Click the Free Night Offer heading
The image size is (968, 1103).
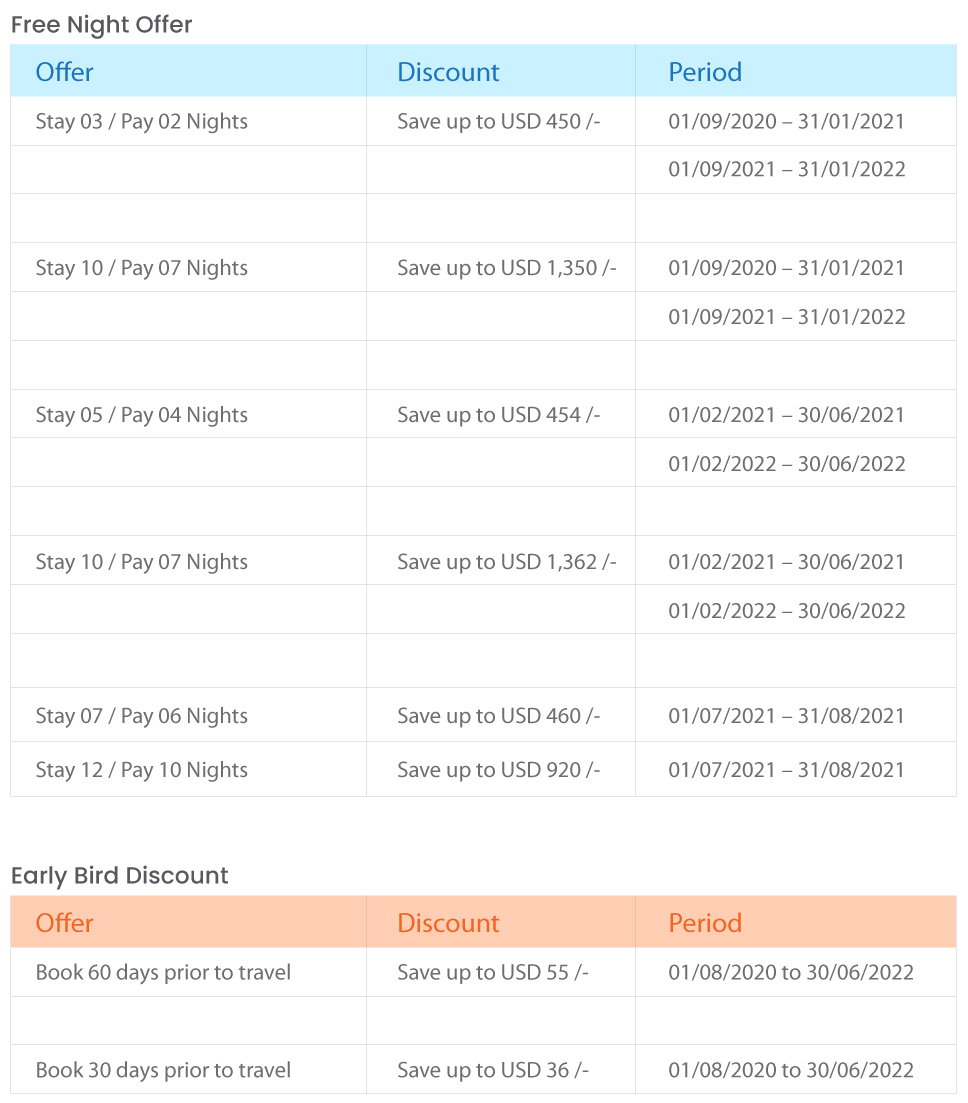pos(101,25)
